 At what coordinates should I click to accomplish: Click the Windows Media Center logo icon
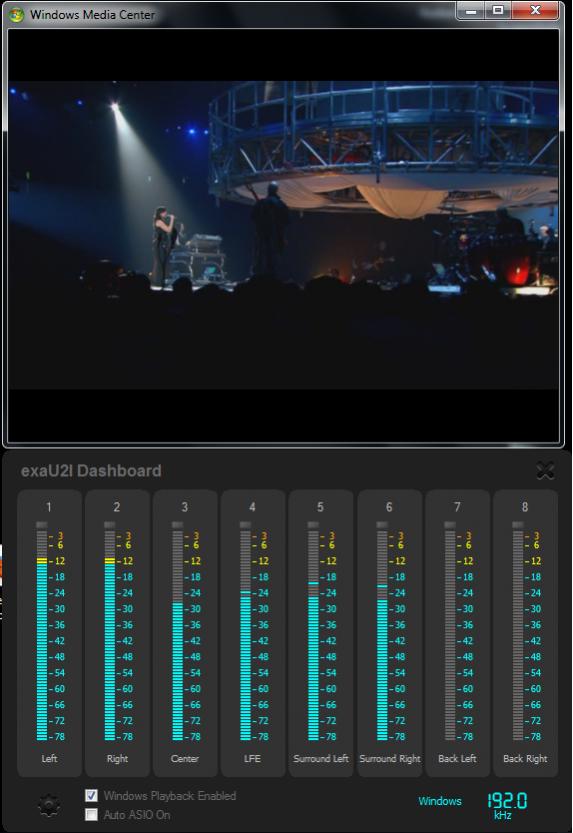point(16,14)
